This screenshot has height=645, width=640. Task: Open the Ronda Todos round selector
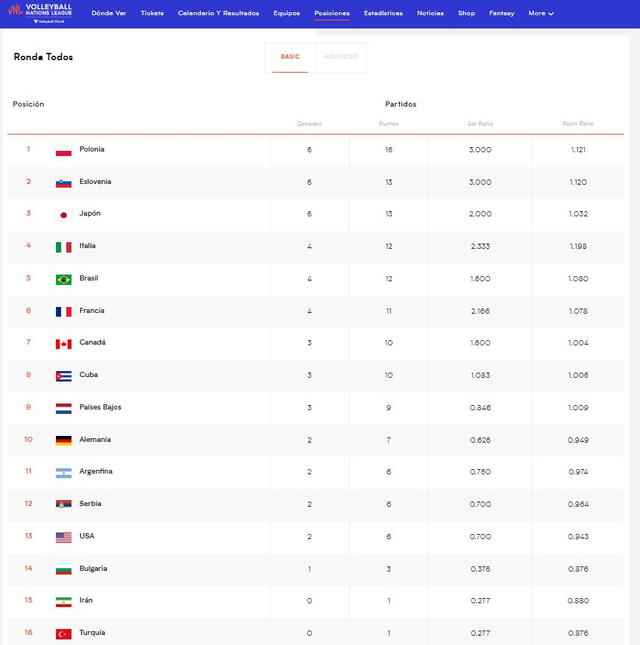[43, 57]
